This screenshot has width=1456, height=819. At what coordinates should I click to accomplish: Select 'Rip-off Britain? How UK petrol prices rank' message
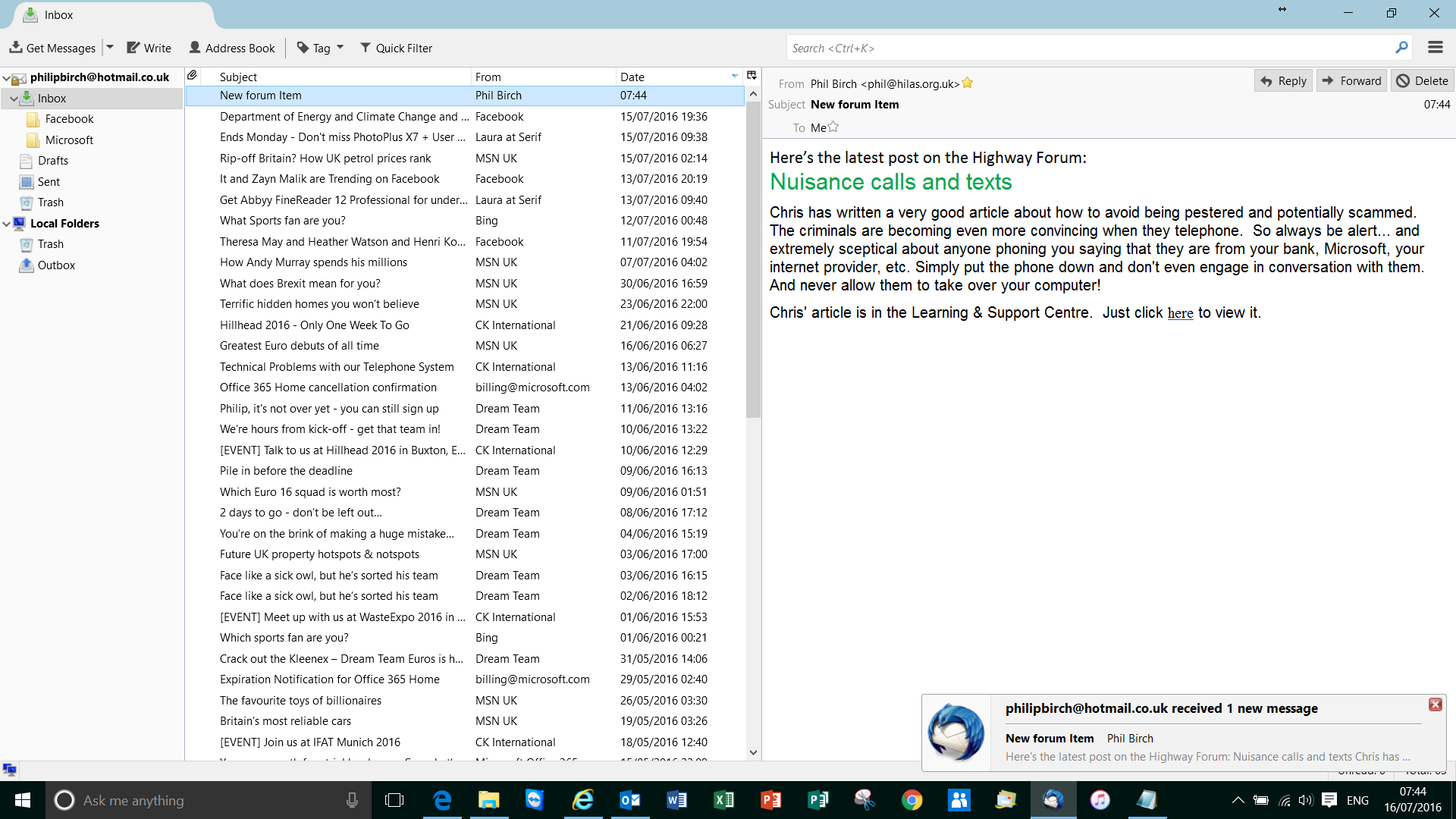(x=466, y=158)
